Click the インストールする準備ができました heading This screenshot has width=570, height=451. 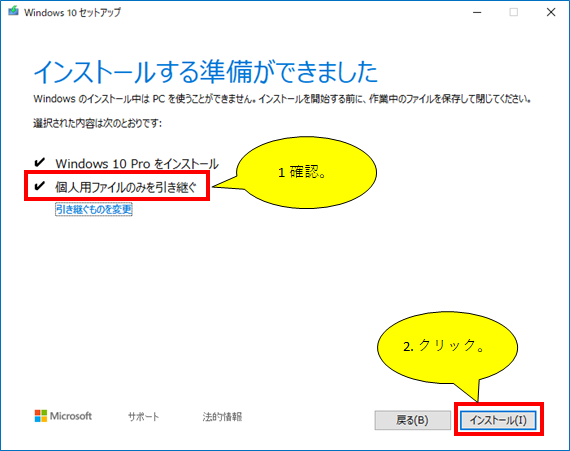click(206, 72)
